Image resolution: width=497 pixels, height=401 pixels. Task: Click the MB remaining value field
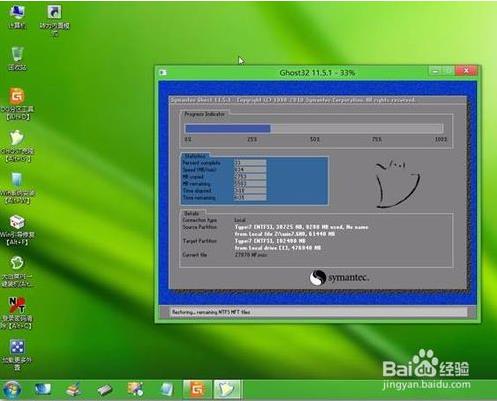point(250,184)
